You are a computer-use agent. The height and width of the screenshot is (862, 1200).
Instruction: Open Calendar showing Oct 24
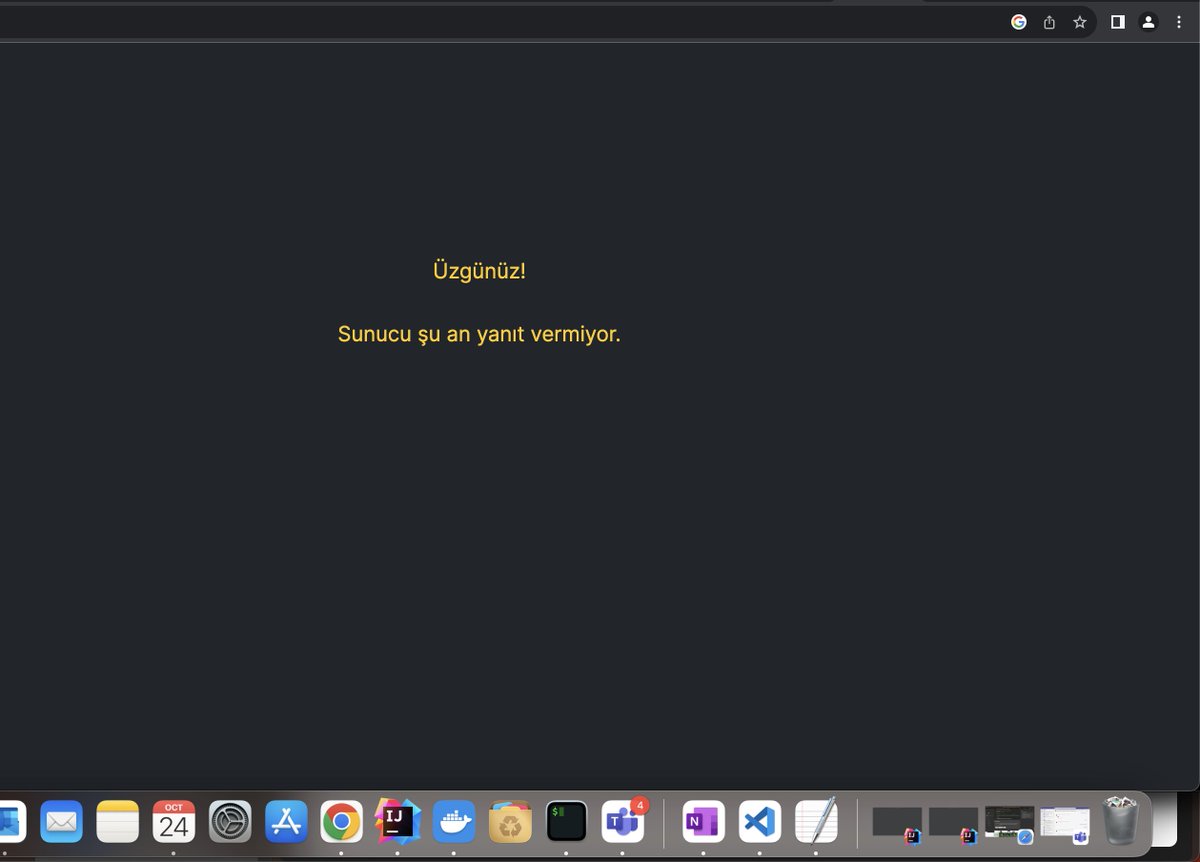click(173, 822)
